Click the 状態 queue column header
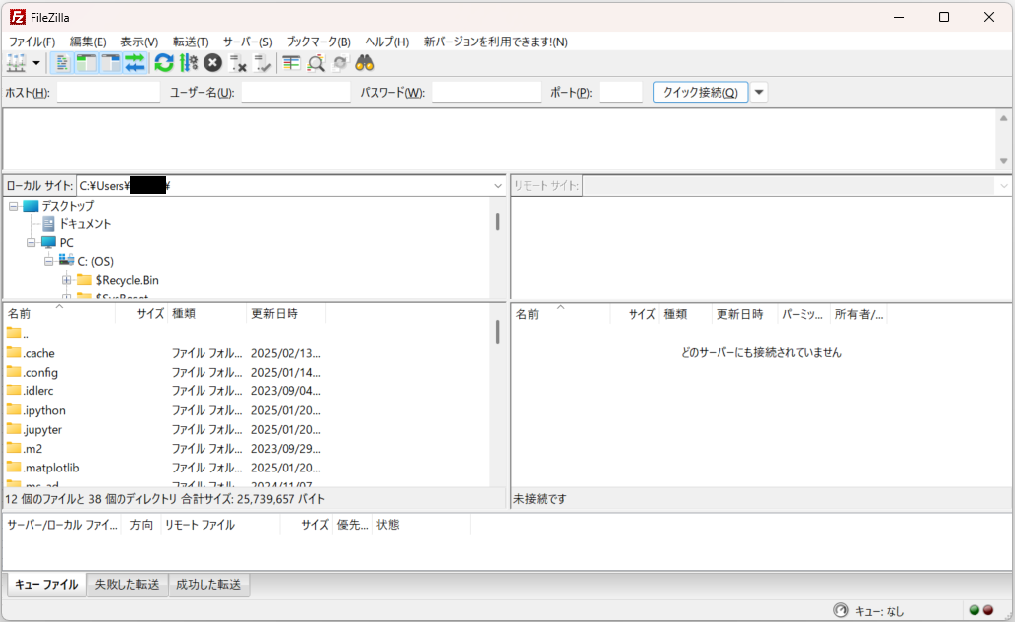The width and height of the screenshot is (1015, 622). 421,525
